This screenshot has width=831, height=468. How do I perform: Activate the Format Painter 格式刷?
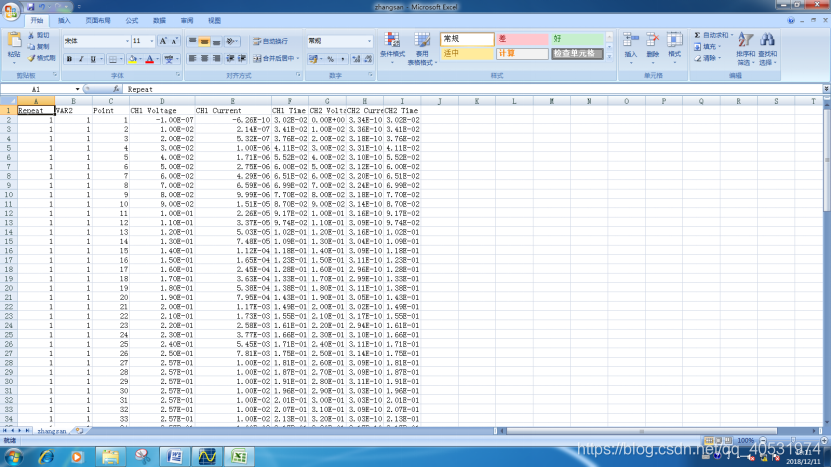click(42, 58)
